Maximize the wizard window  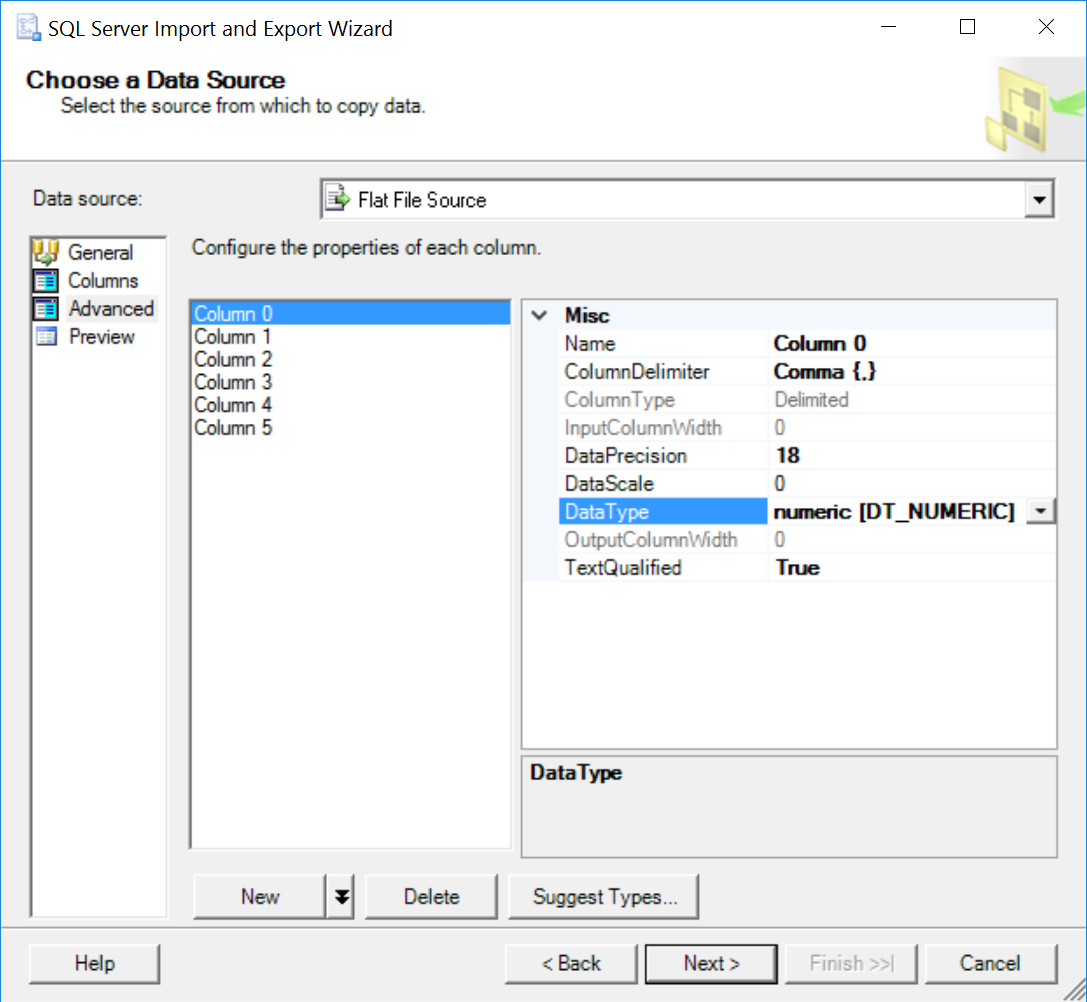point(967,28)
